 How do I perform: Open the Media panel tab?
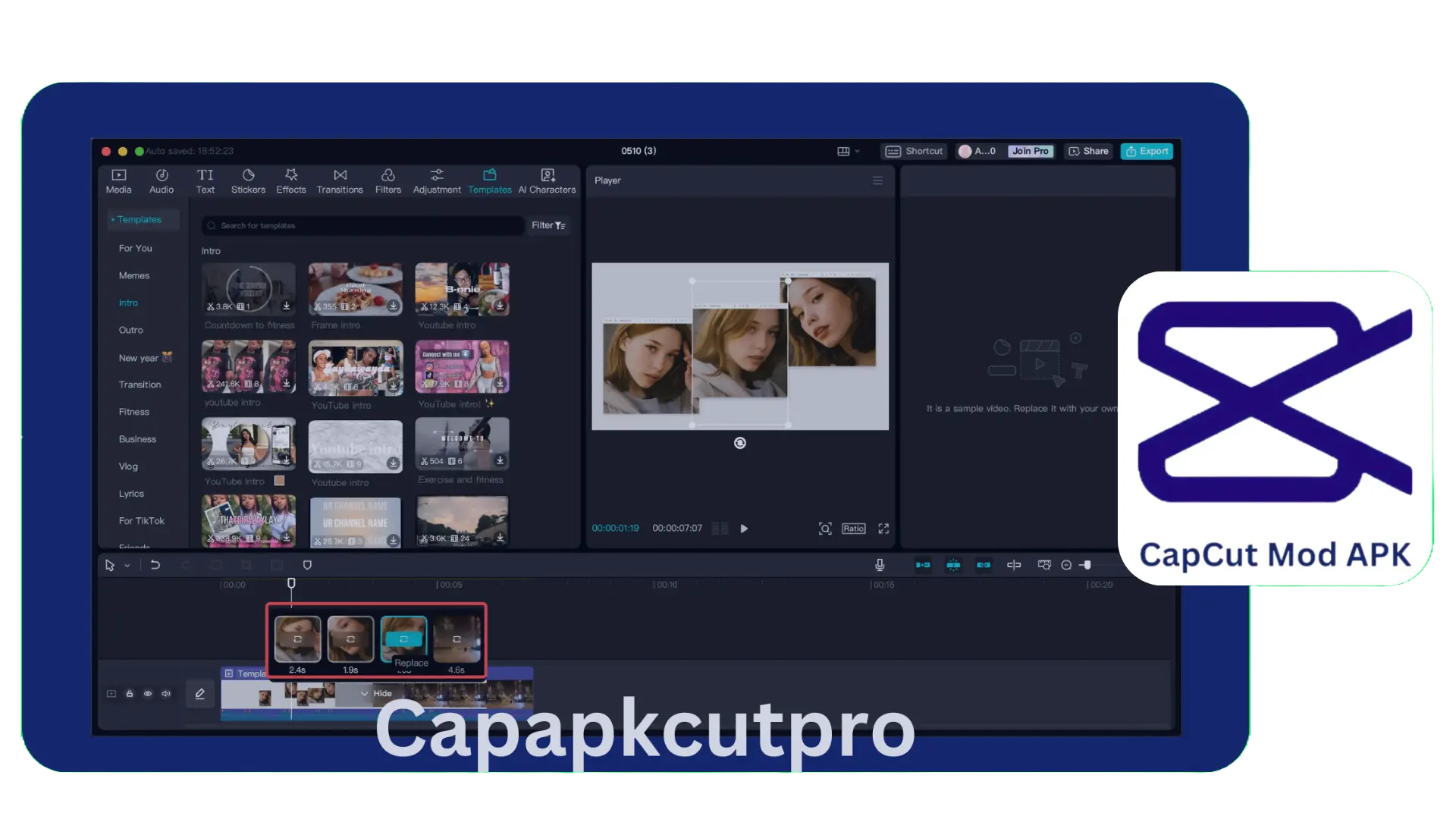coord(118,181)
